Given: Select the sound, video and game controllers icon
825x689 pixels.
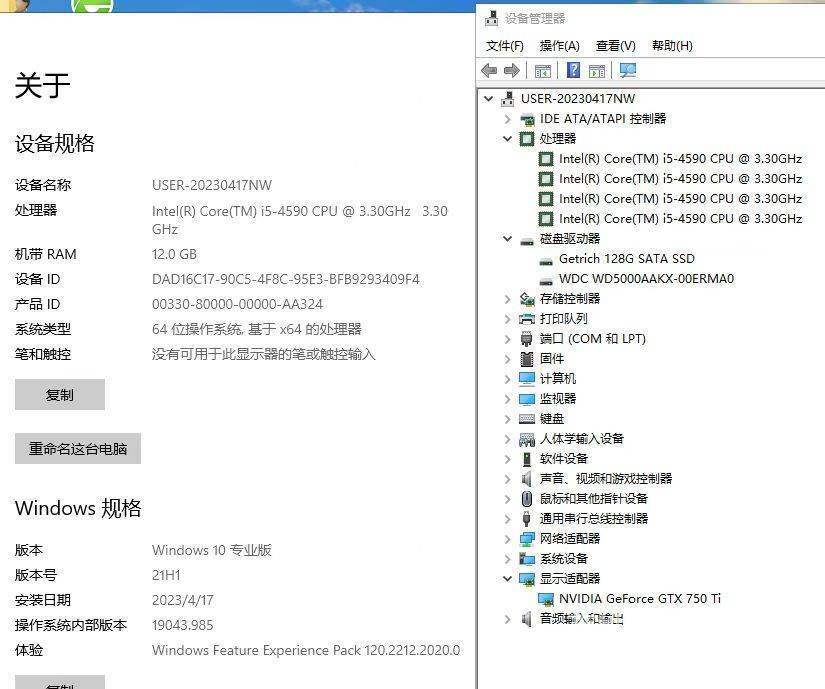Looking at the screenshot, I should pos(527,479).
